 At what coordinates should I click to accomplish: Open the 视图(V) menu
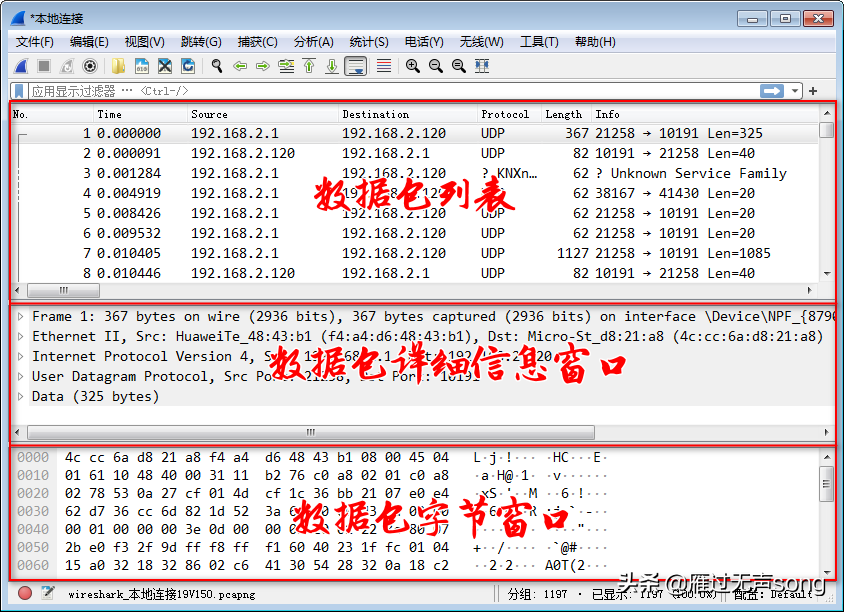[x=144, y=42]
